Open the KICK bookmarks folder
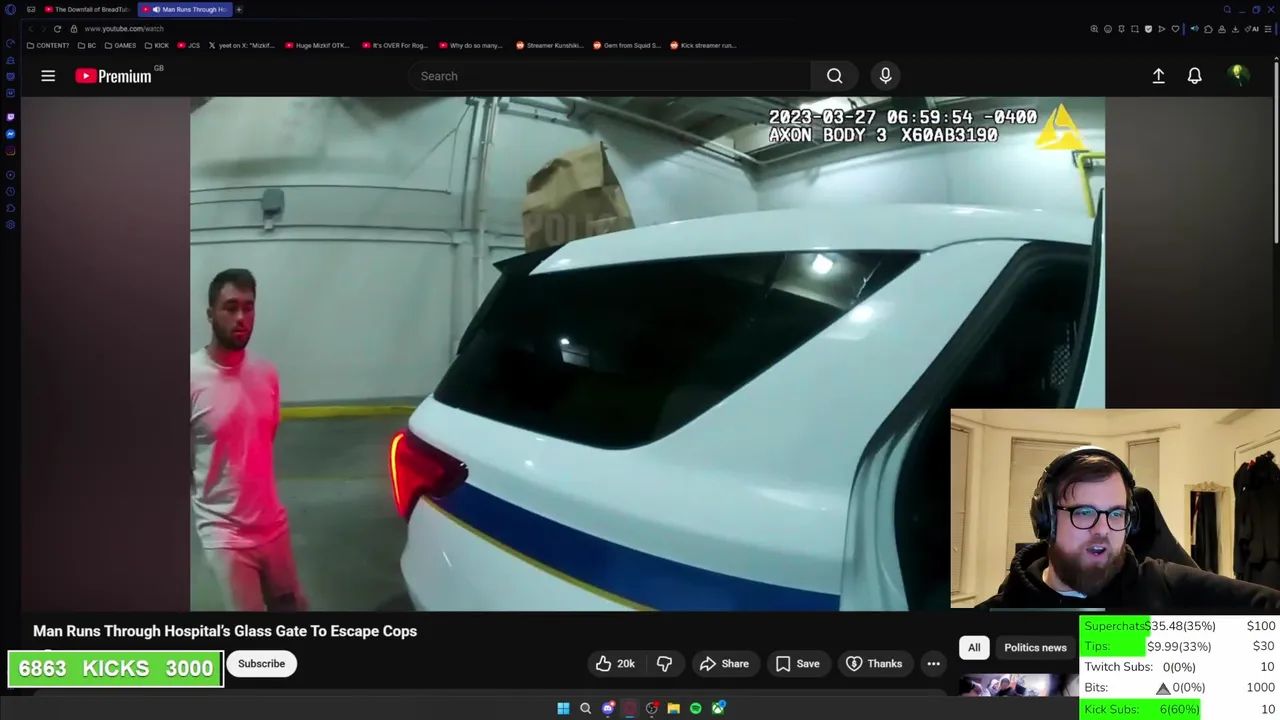Image resolution: width=1280 pixels, height=720 pixels. 157,45
